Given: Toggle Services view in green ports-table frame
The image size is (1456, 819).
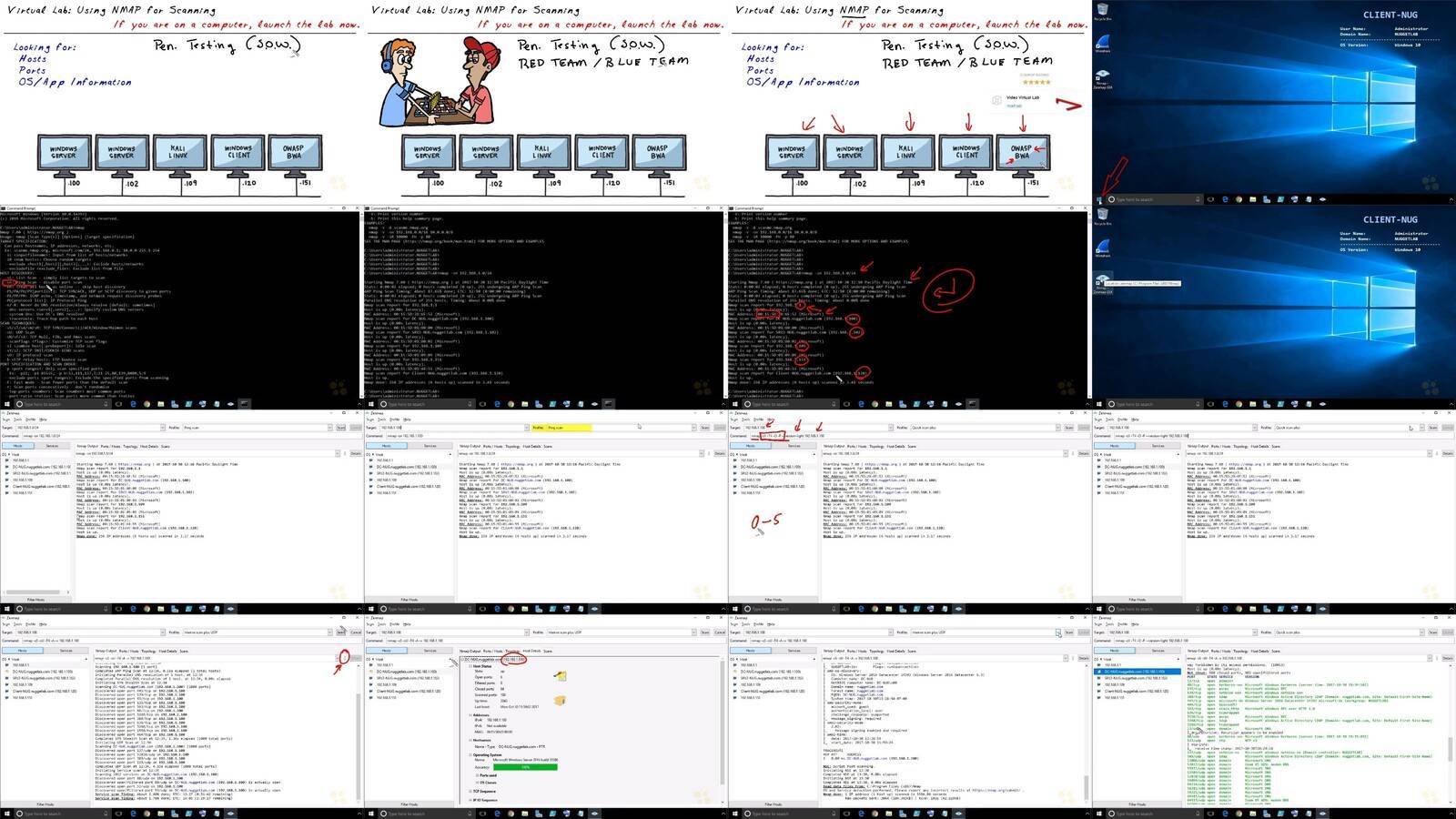Looking at the screenshot, I should 1158,651.
